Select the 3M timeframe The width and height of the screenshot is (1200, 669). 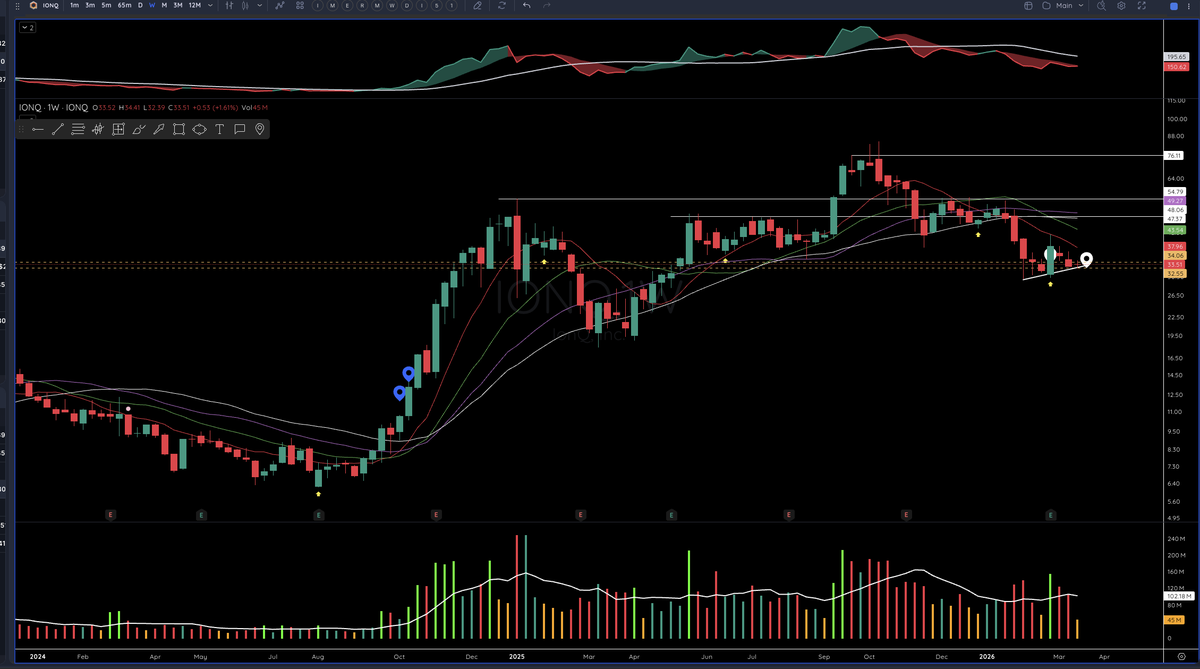pyautogui.click(x=177, y=6)
